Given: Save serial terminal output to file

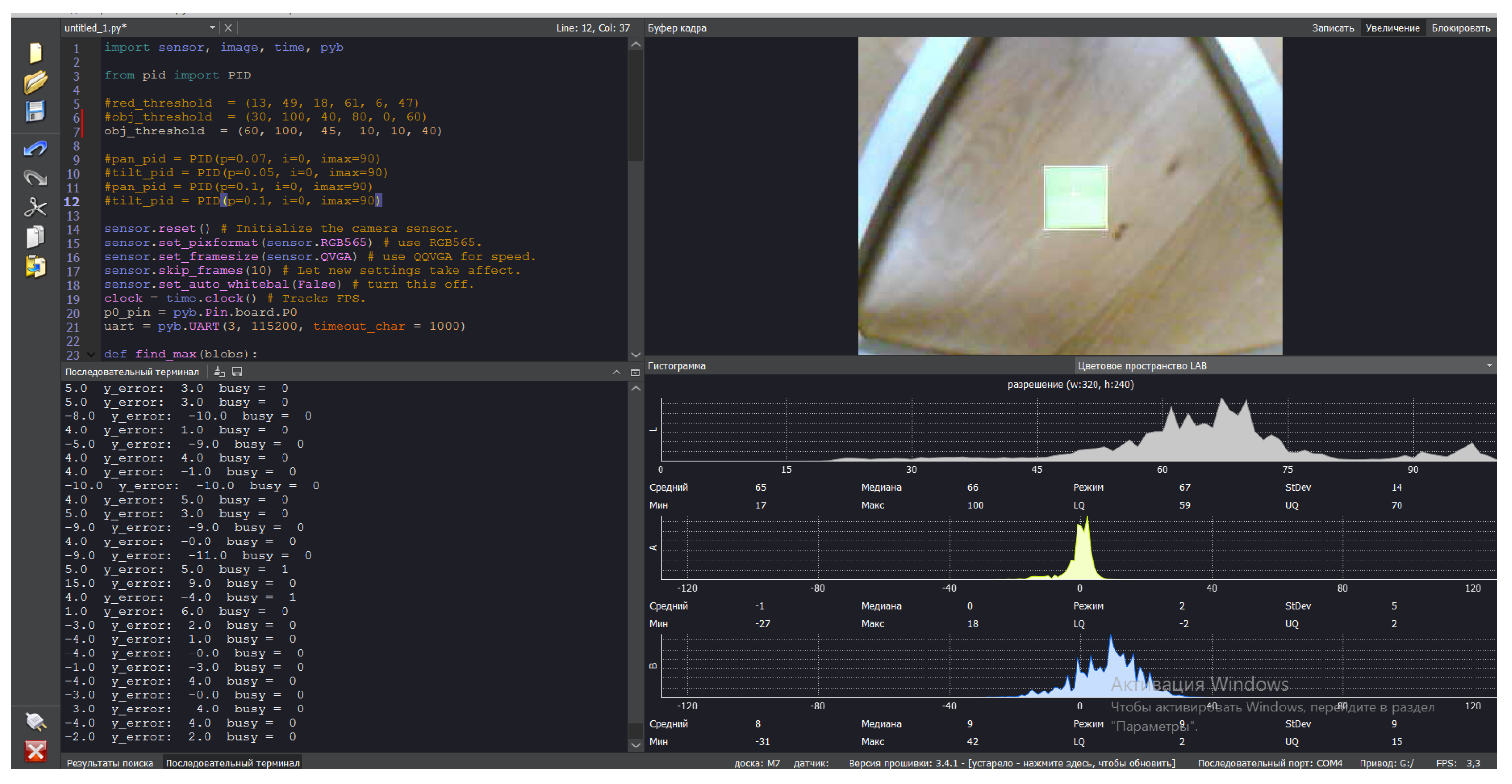Looking at the screenshot, I should 237,372.
